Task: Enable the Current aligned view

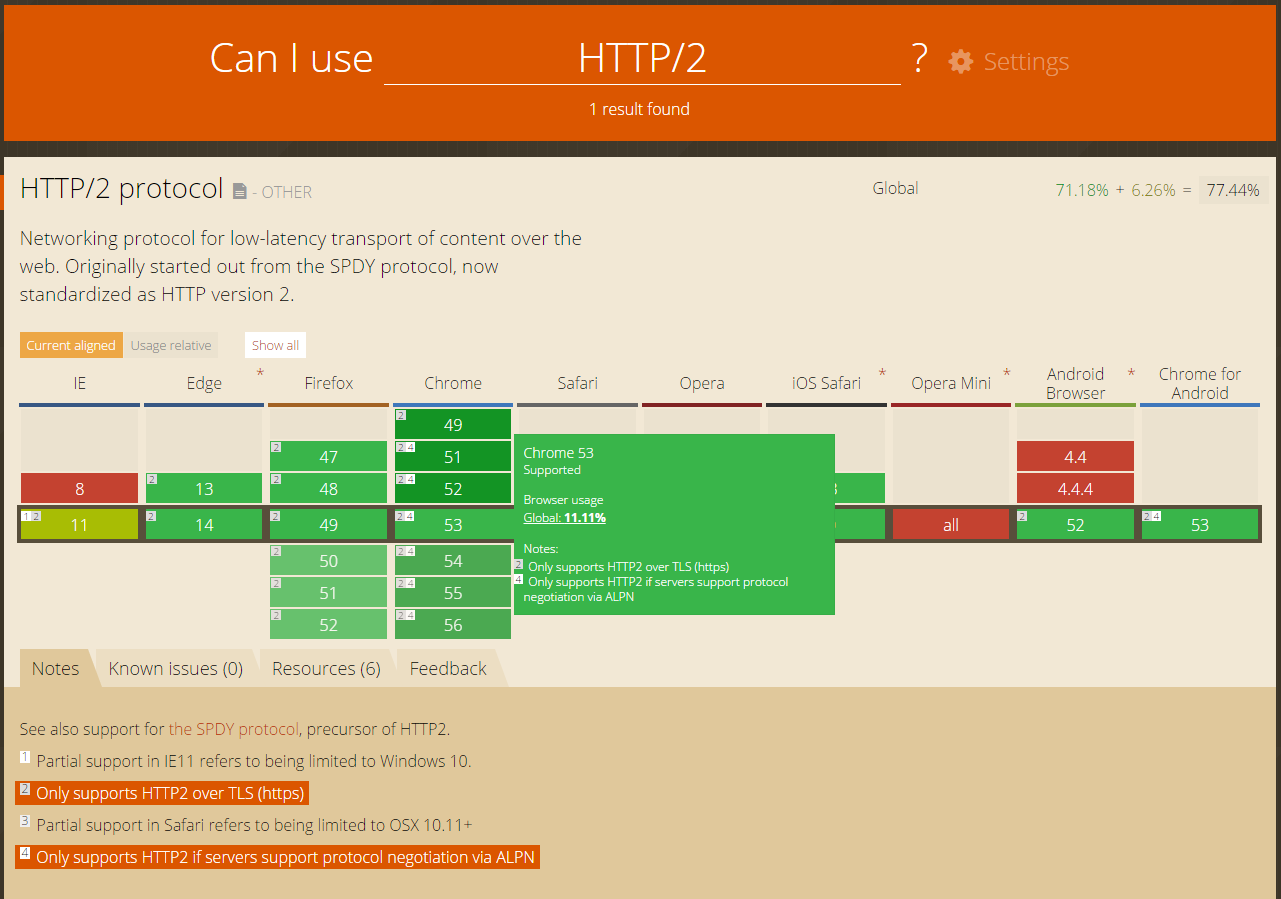Action: pos(71,344)
